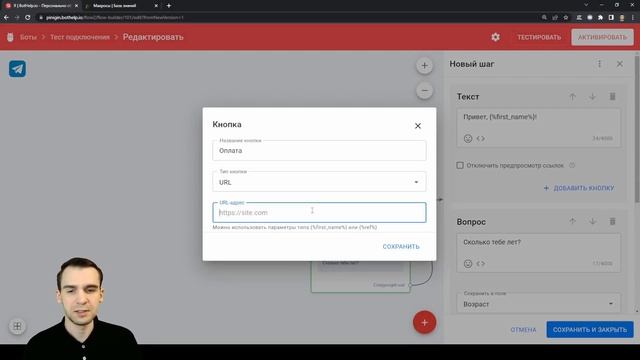The width and height of the screenshot is (640, 360).
Task: Toggle Отключить предпросмотр ссылок checkbox
Action: pos(460,165)
